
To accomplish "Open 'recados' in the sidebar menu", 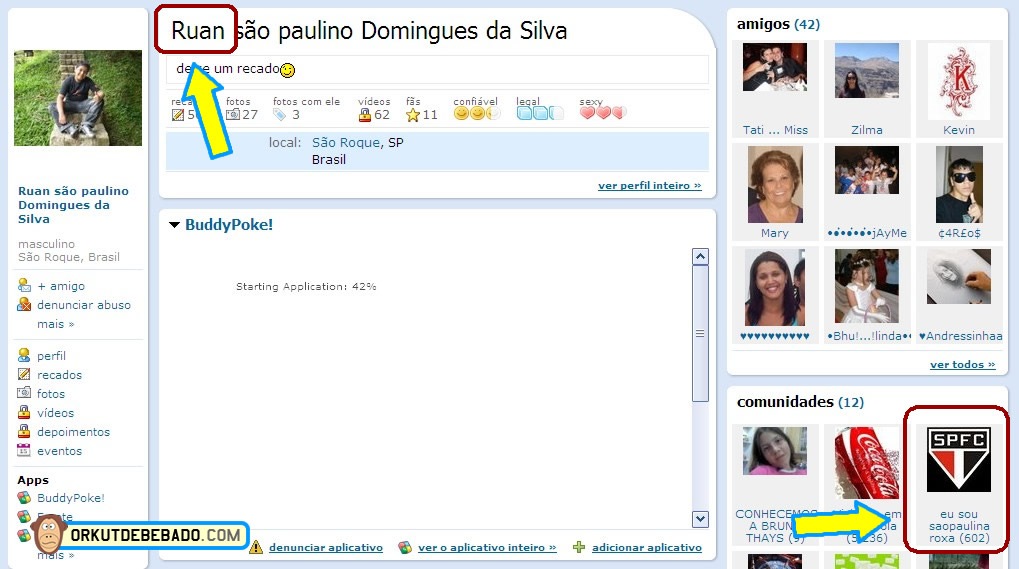I will pyautogui.click(x=59, y=375).
